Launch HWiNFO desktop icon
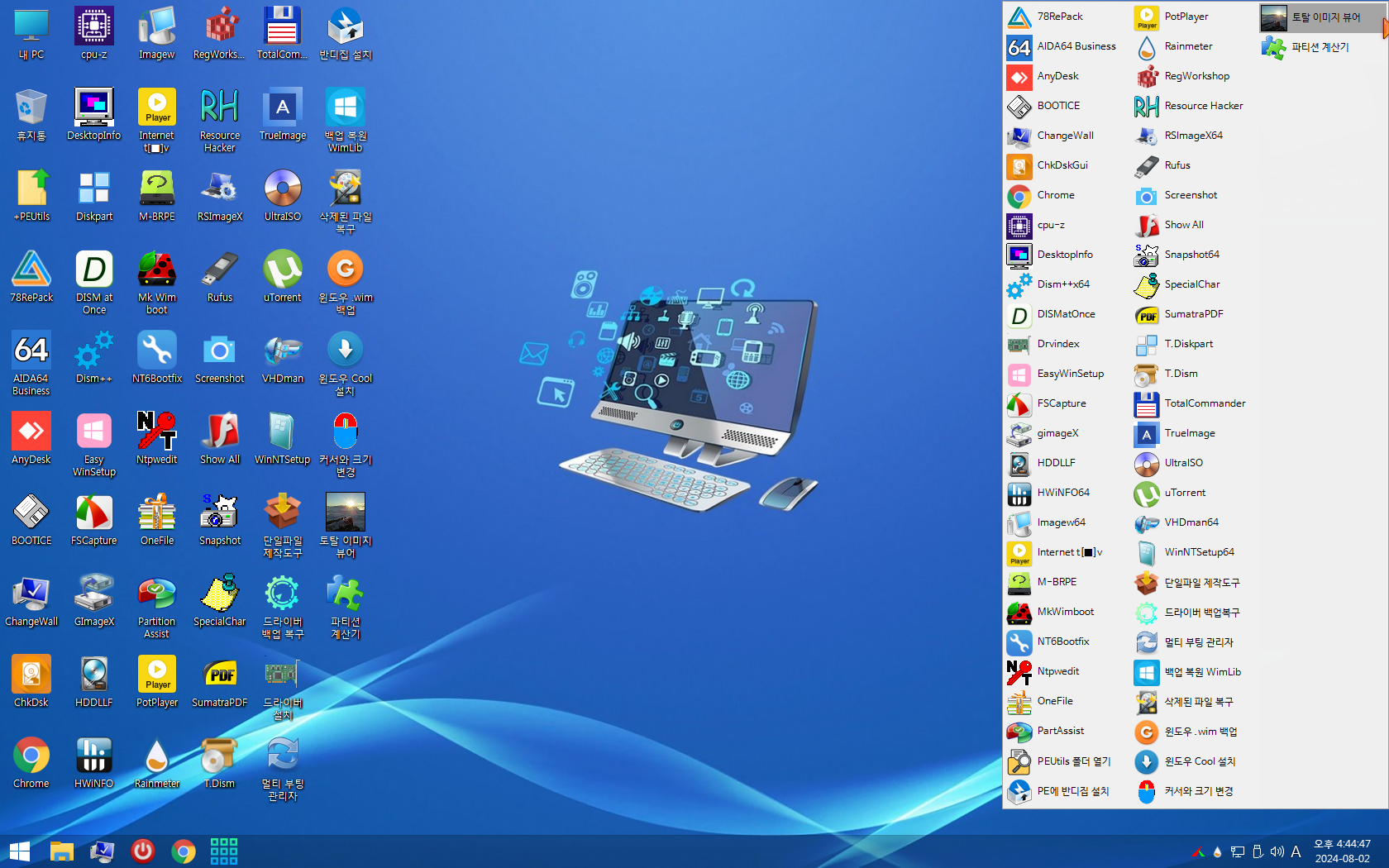The width and height of the screenshot is (1389, 868). click(93, 763)
